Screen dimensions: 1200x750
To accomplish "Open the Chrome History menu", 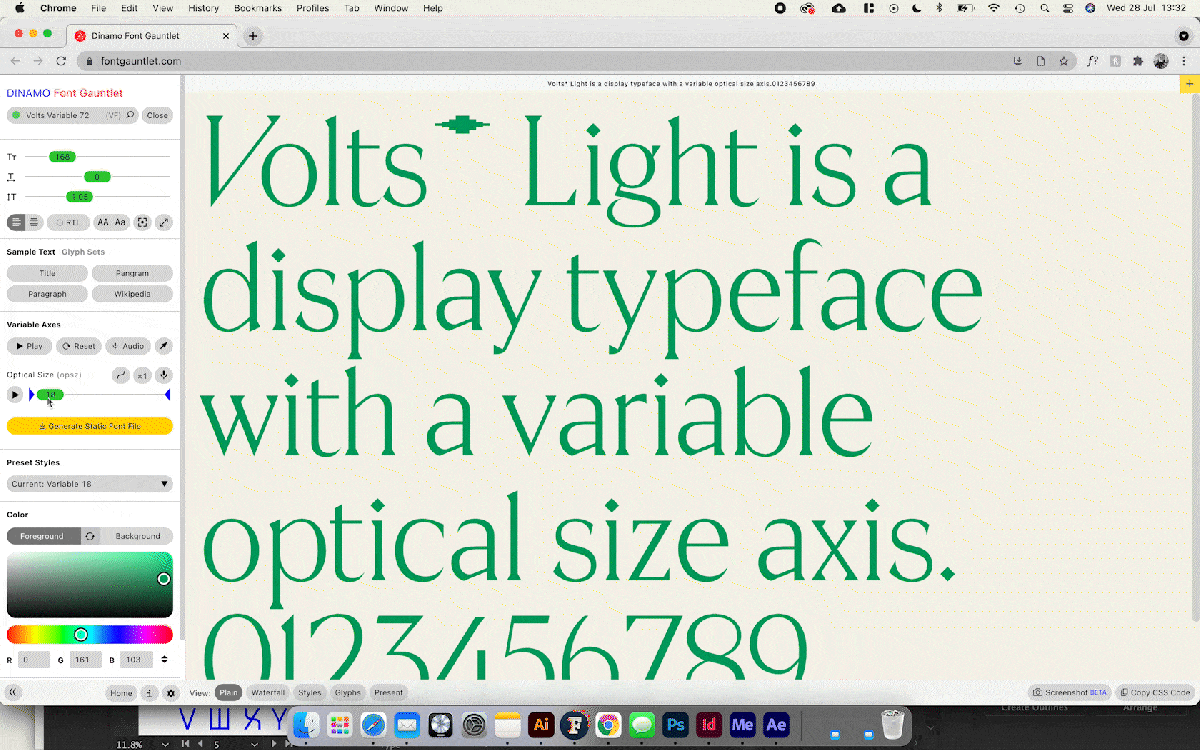I will pos(203,8).
